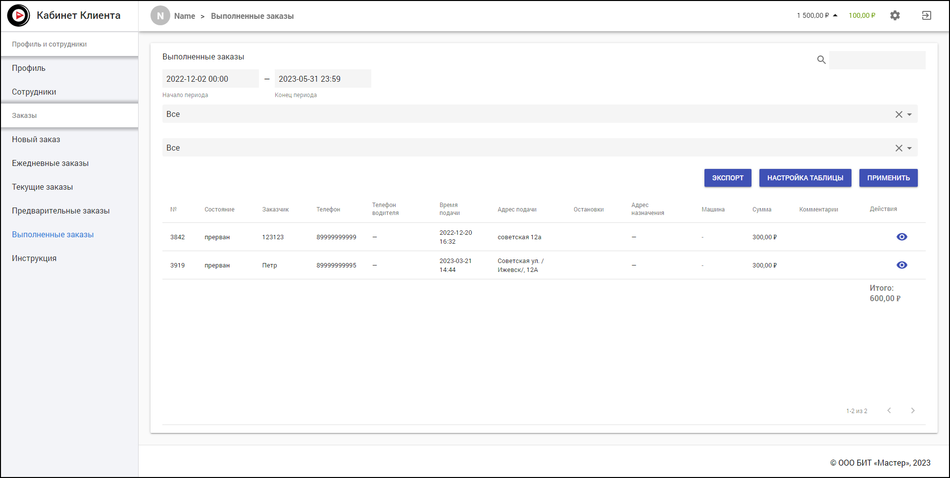The image size is (950, 478).
Task: View order 3919 details eye icon
Action: point(902,265)
